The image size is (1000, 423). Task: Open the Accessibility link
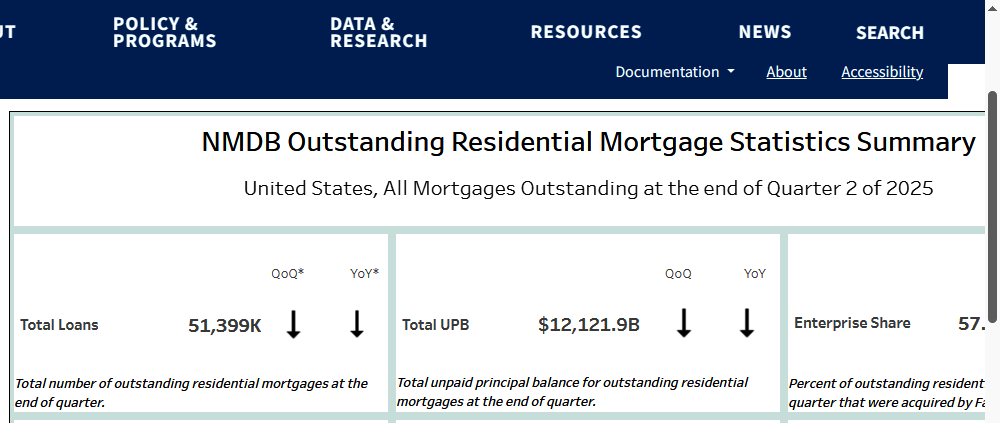[882, 72]
